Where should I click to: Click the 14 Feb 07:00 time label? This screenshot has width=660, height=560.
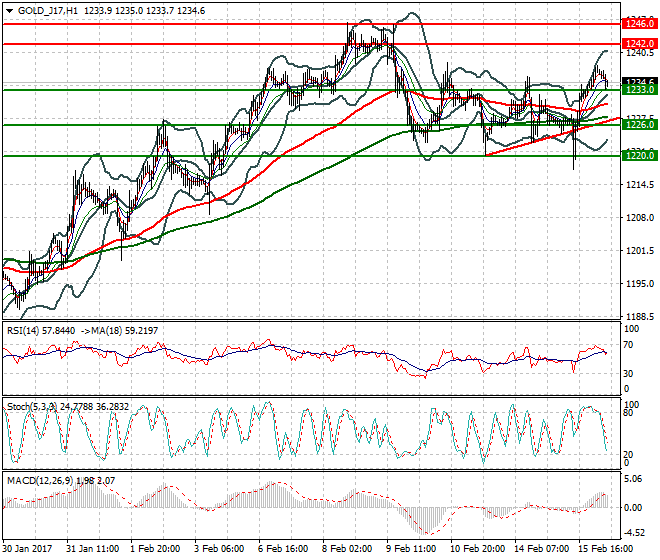click(x=542, y=549)
